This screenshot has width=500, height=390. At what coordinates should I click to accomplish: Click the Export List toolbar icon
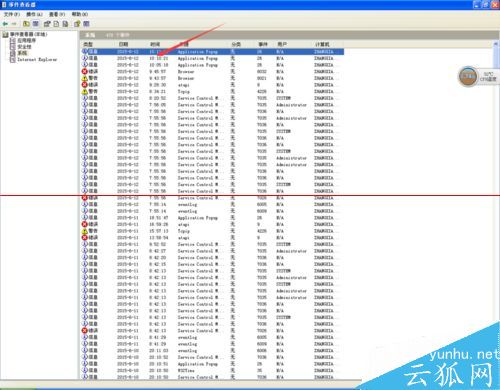pos(65,24)
